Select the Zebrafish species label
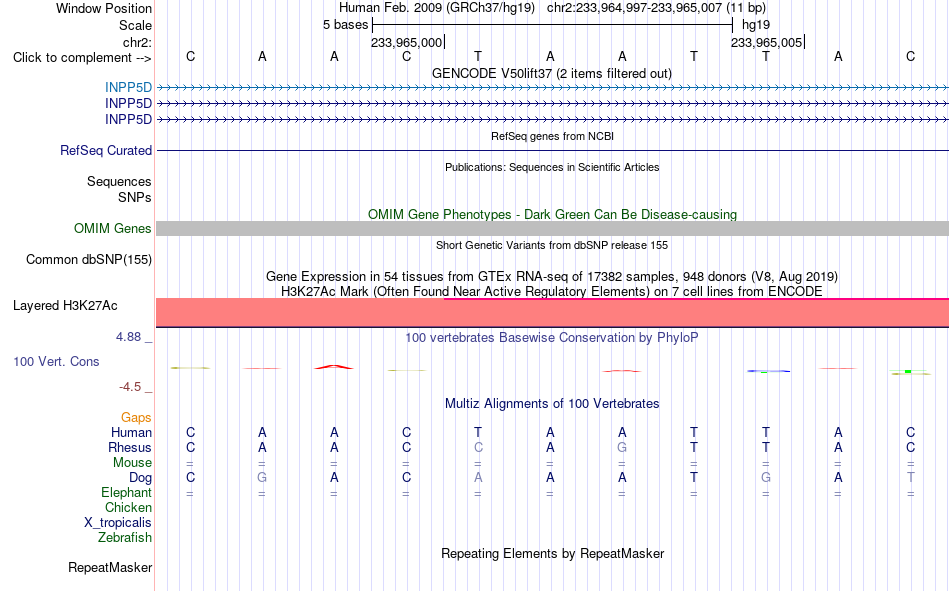This screenshot has height=591, width=950. pyautogui.click(x=125, y=537)
